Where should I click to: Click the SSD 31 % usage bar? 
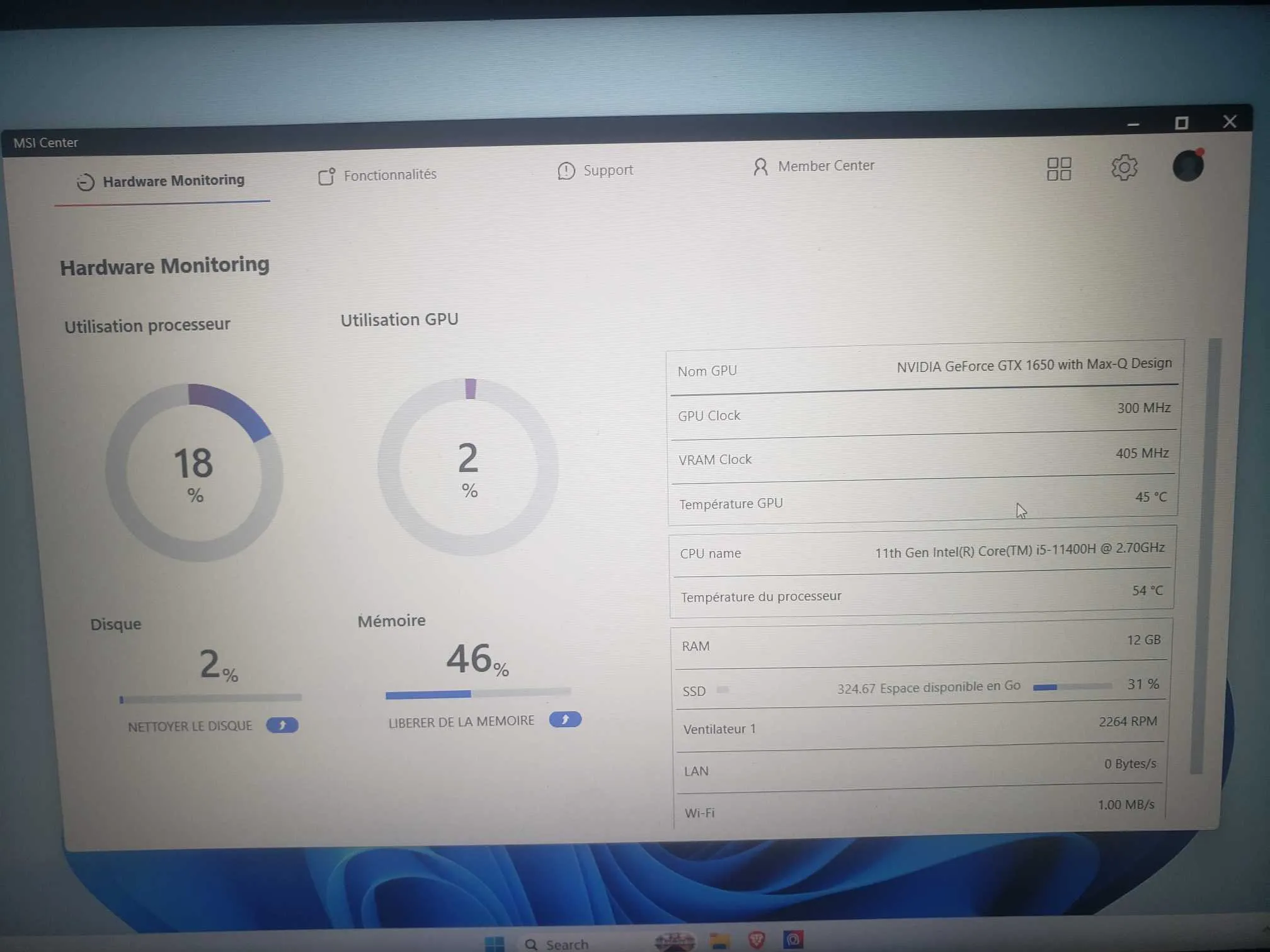[1072, 687]
